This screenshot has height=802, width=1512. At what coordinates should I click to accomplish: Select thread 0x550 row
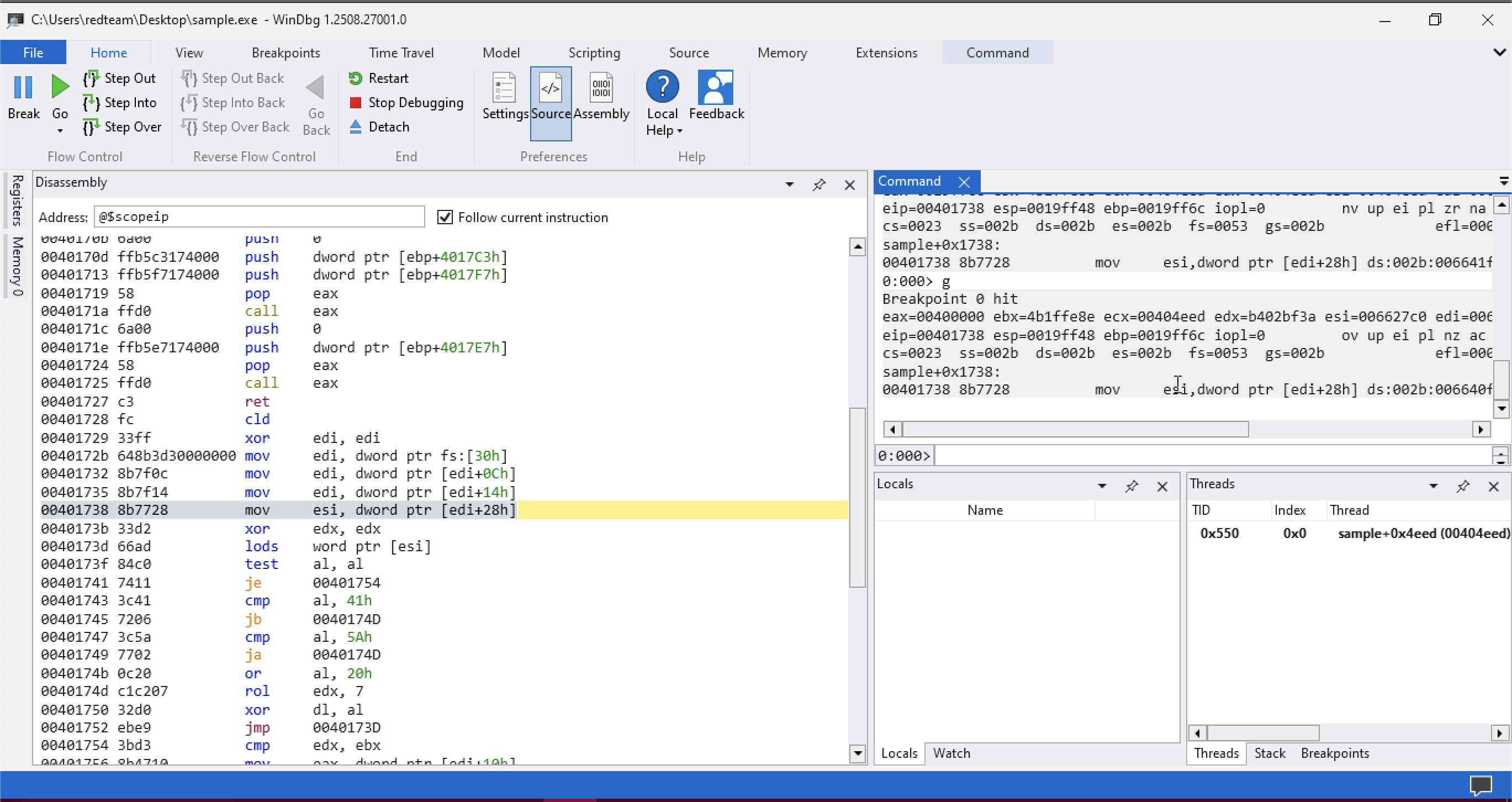(1349, 533)
